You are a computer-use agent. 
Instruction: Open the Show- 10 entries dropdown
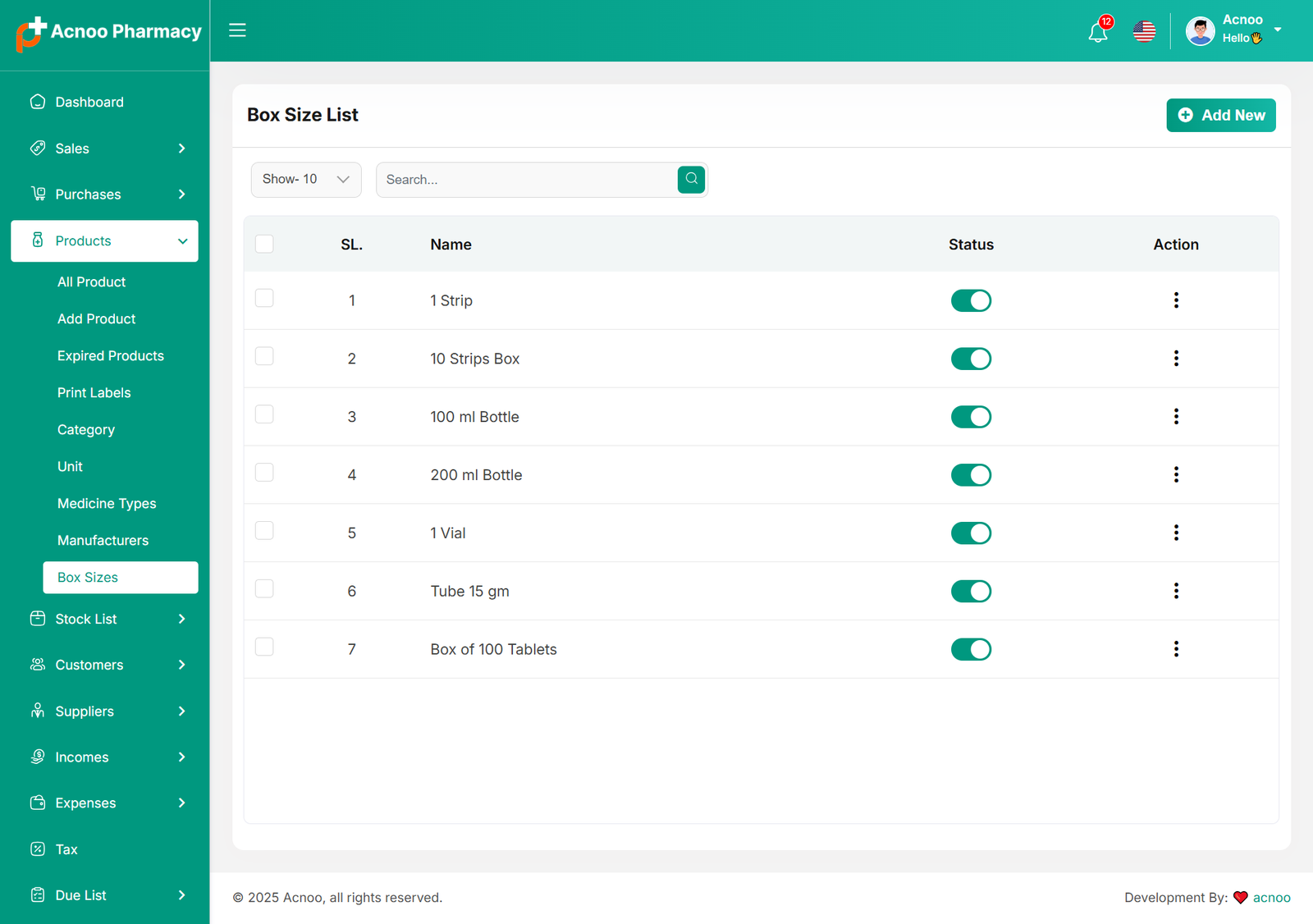tap(306, 180)
